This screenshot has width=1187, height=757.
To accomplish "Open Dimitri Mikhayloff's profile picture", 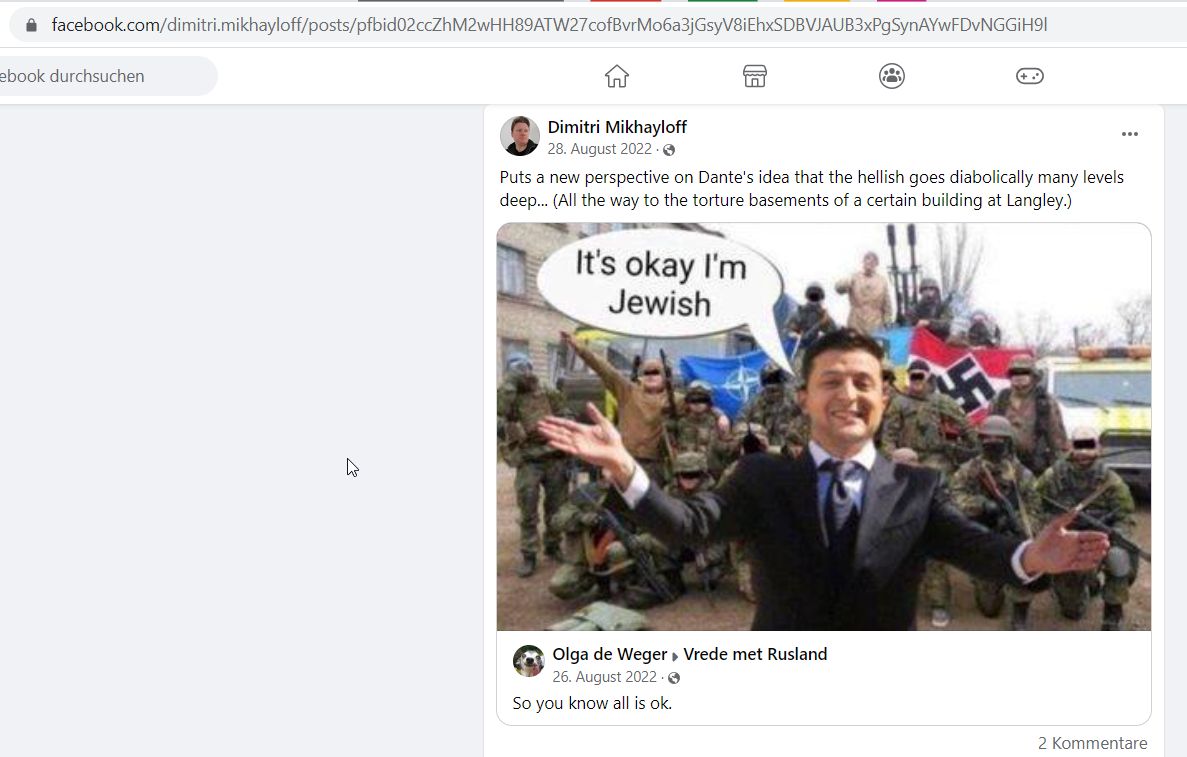I will tap(519, 136).
